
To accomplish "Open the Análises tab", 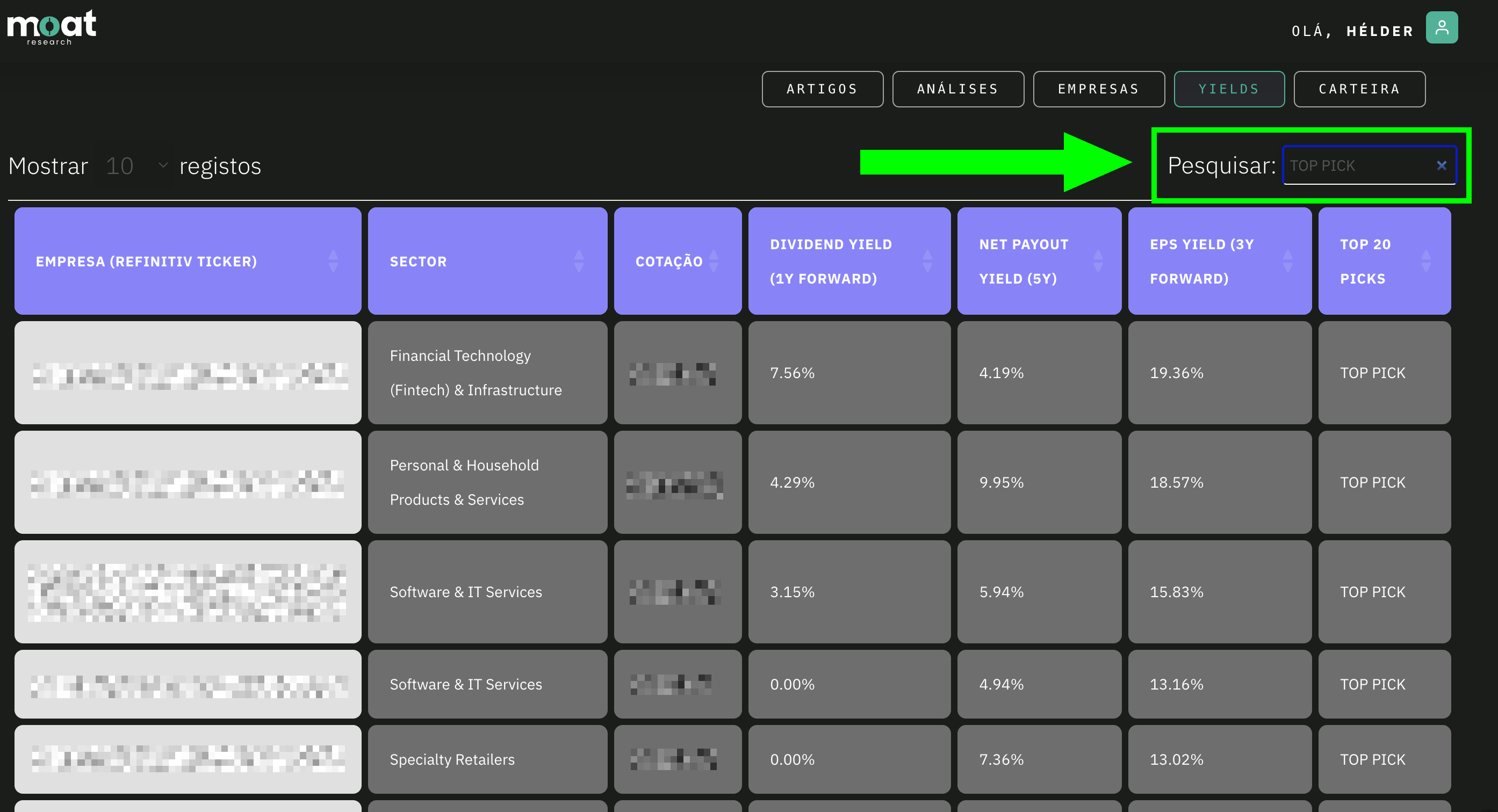I will tap(958, 89).
